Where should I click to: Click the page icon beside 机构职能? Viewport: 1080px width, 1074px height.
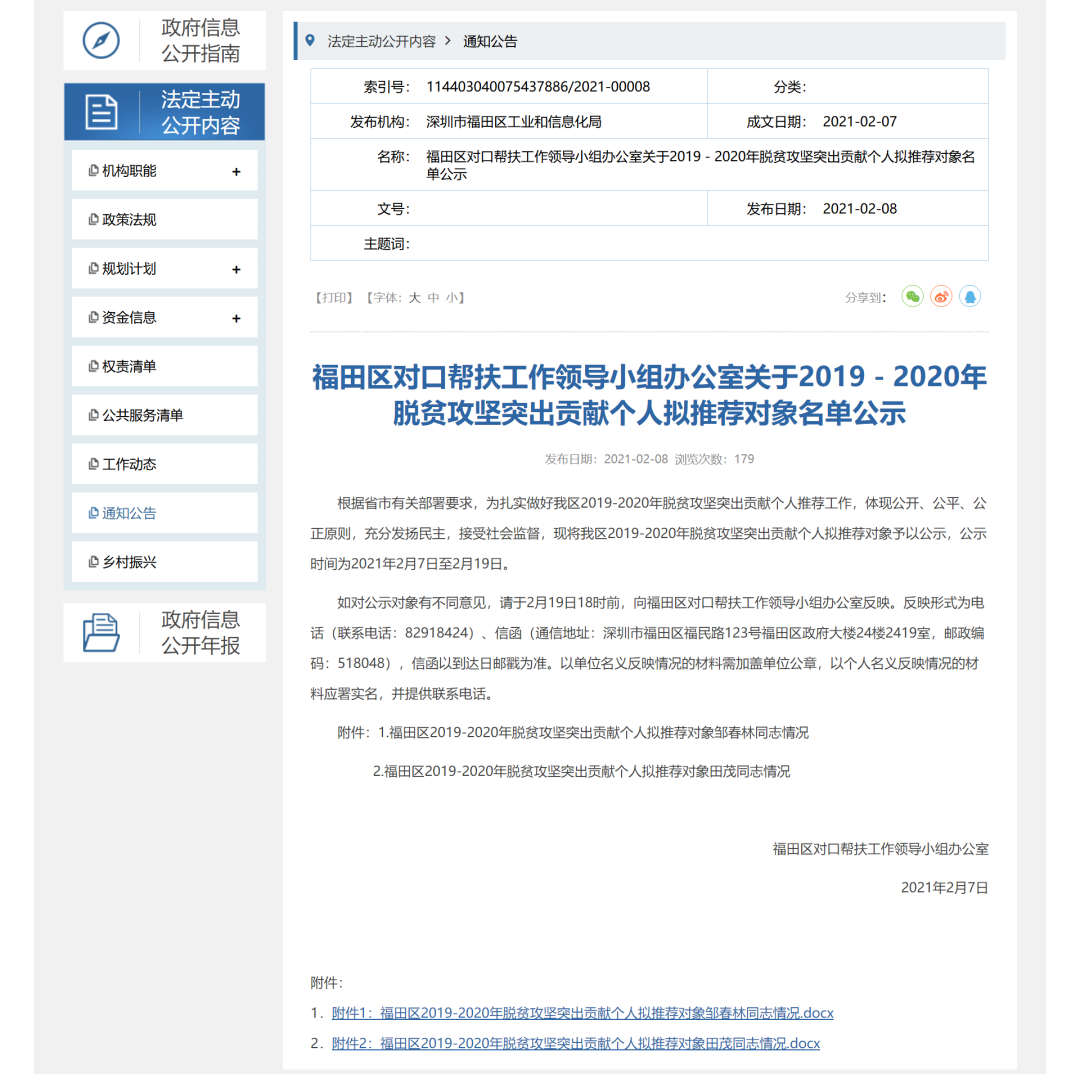tap(94, 170)
